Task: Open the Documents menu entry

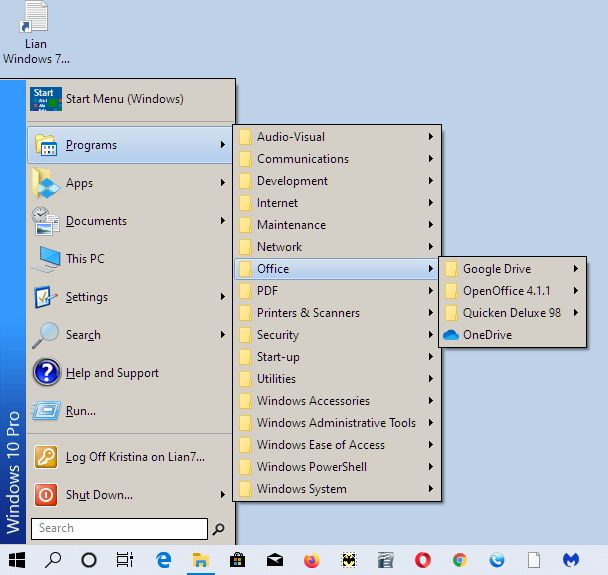Action: coord(96,221)
